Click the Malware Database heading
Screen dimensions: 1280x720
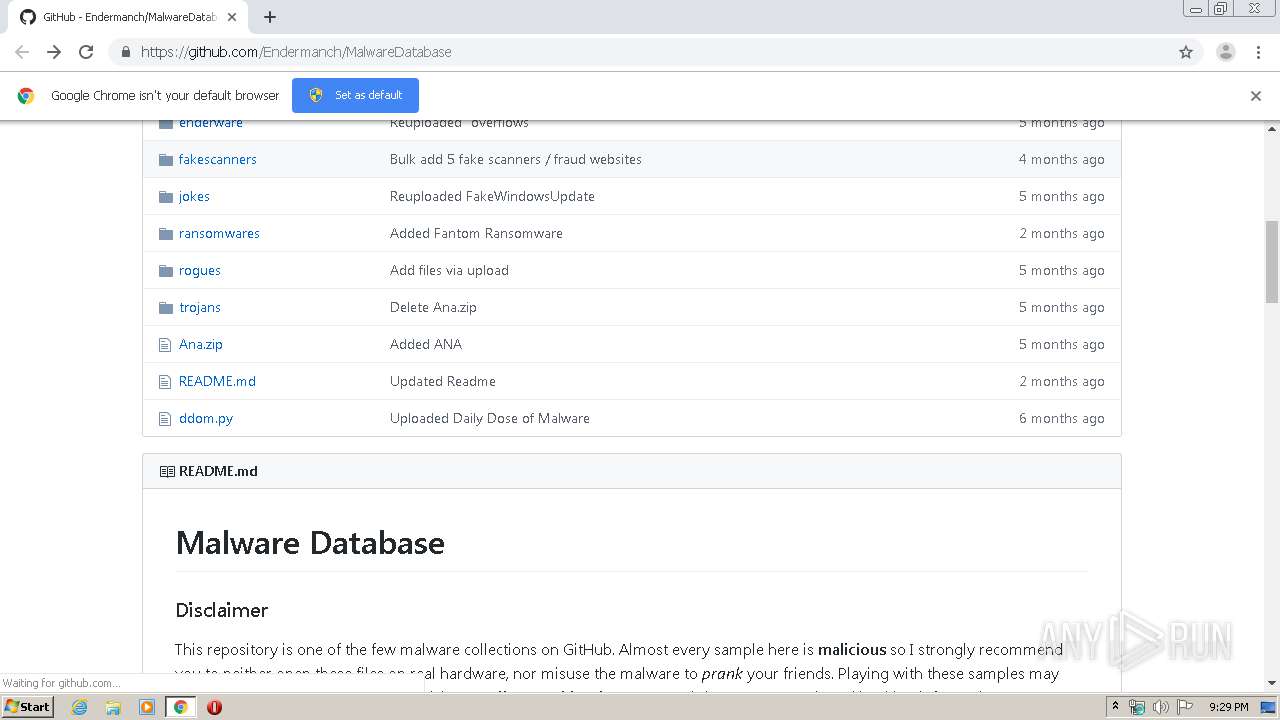310,543
